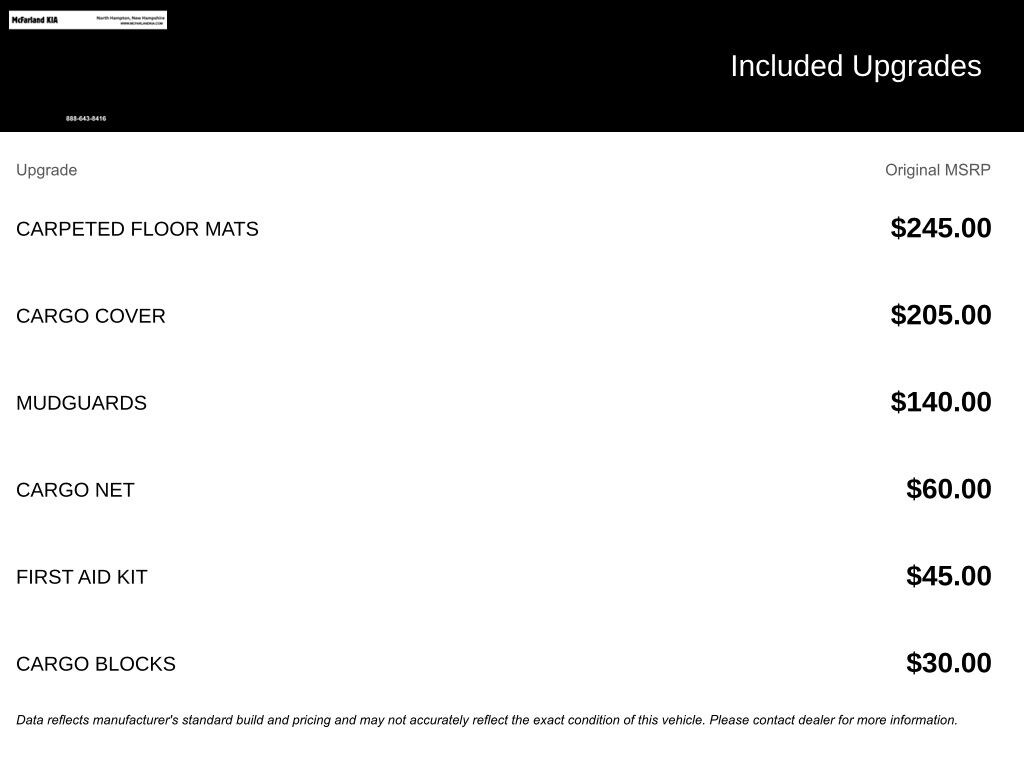Click the Upgrade column header
Viewport: 1024px width, 768px height.
(x=47, y=170)
